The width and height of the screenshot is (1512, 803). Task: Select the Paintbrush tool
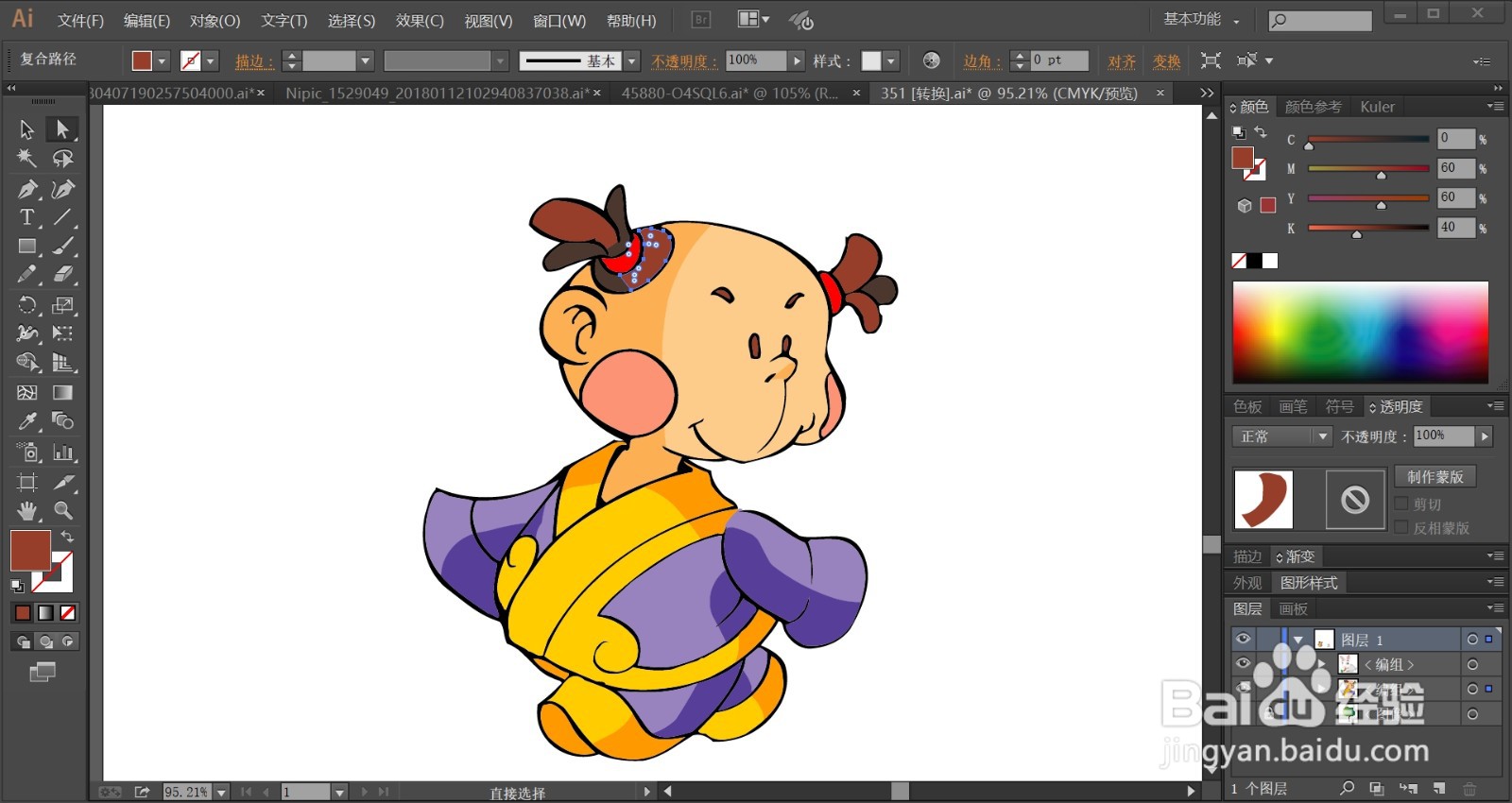(62, 247)
